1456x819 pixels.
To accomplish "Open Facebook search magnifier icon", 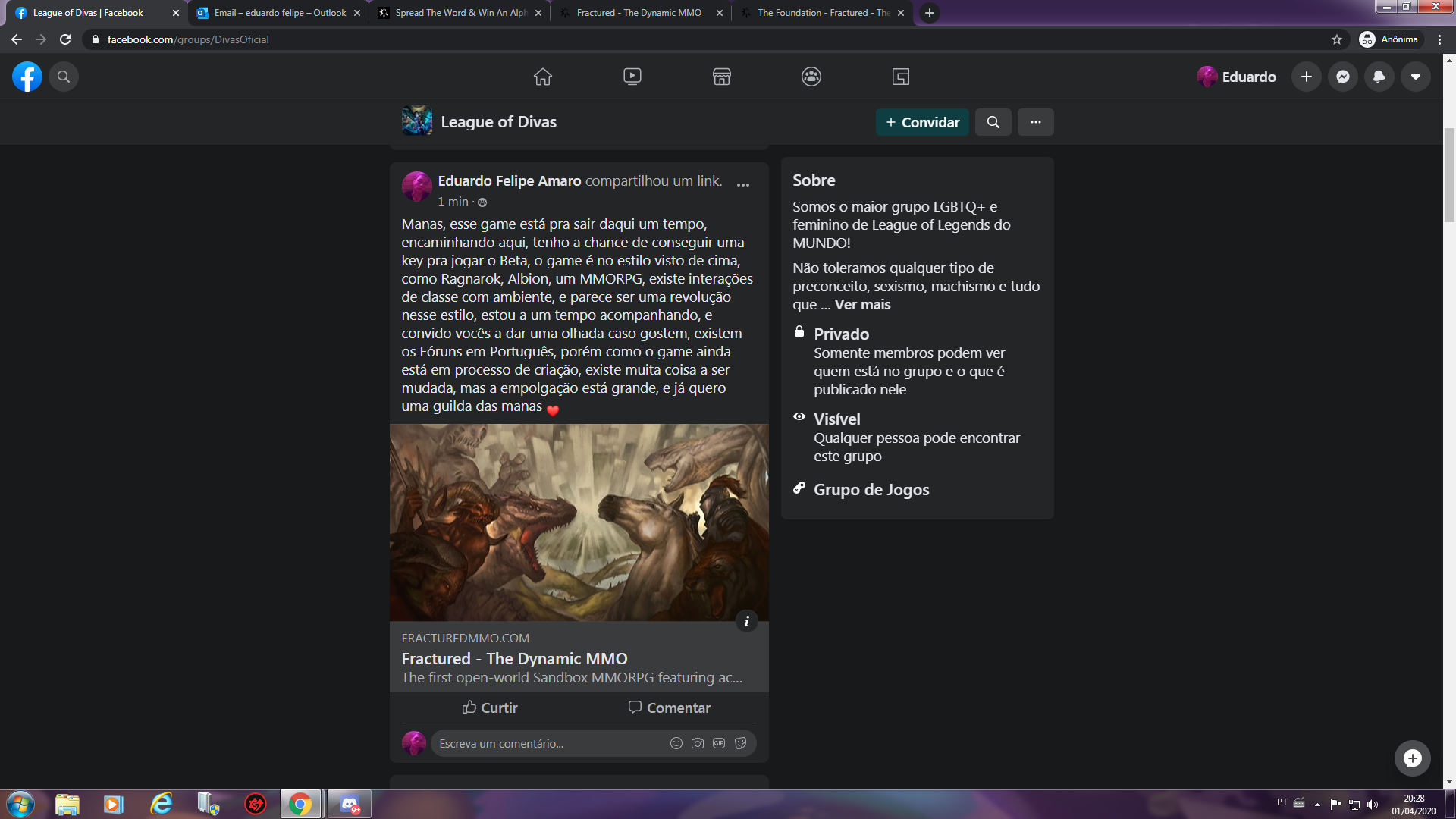I will pyautogui.click(x=64, y=77).
